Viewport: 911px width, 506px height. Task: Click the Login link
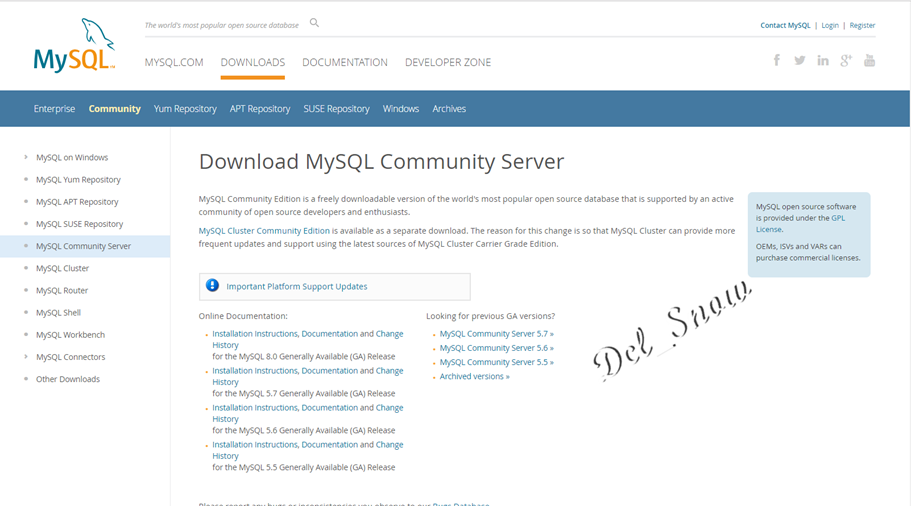(830, 26)
